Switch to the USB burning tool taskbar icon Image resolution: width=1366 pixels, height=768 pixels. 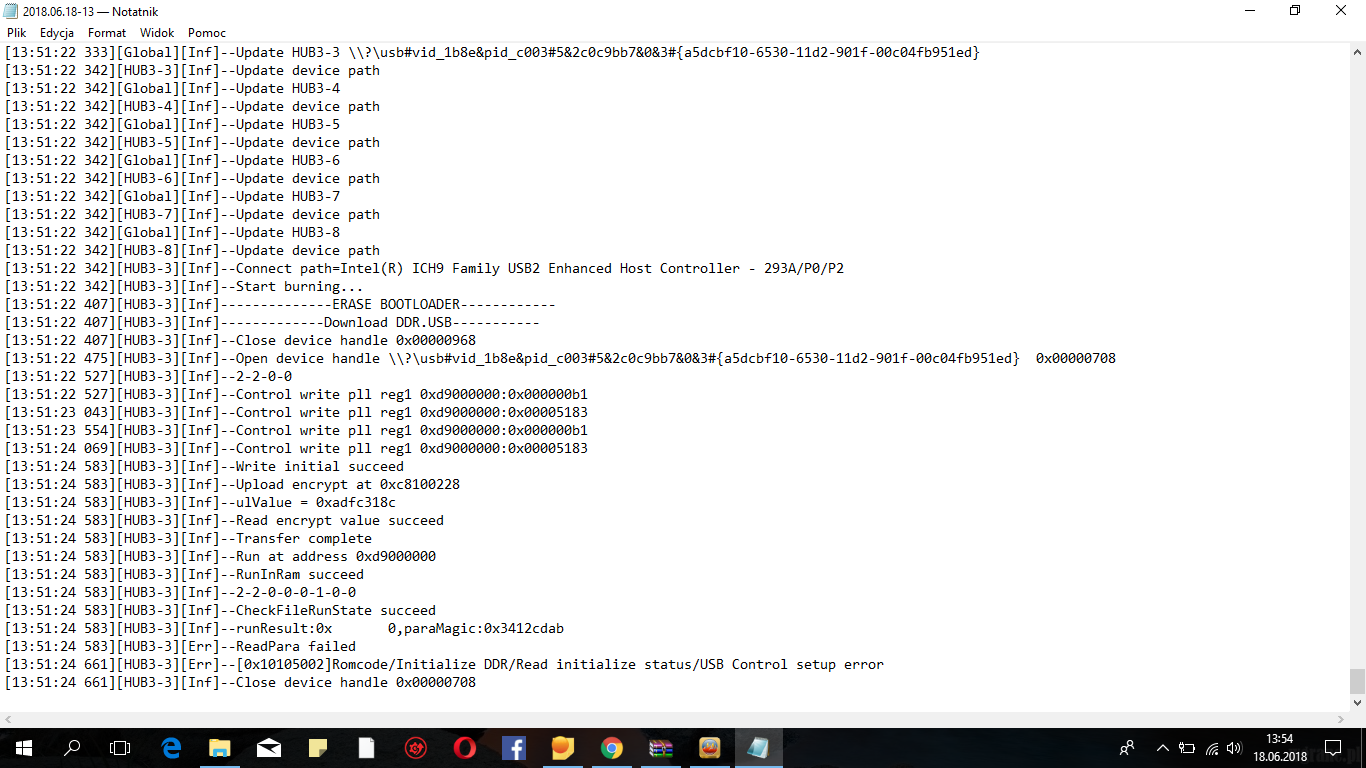(x=710, y=748)
